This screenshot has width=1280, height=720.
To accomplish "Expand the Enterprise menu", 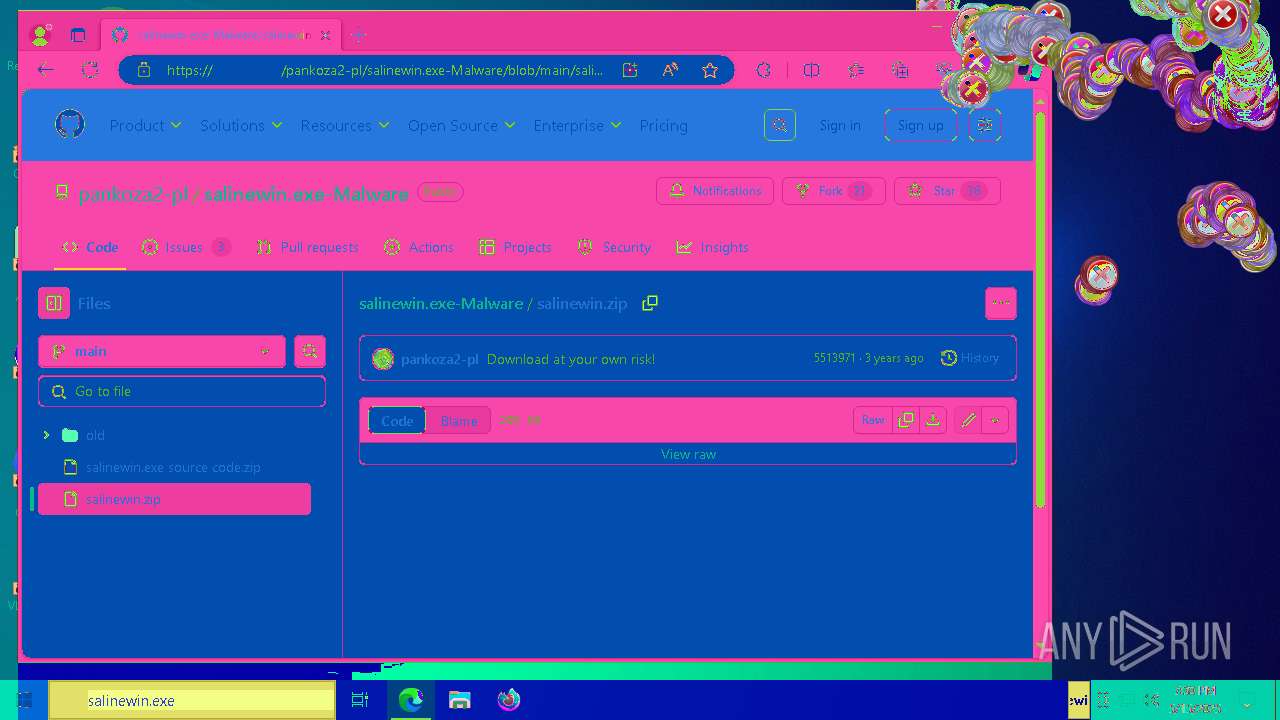I will (577, 125).
